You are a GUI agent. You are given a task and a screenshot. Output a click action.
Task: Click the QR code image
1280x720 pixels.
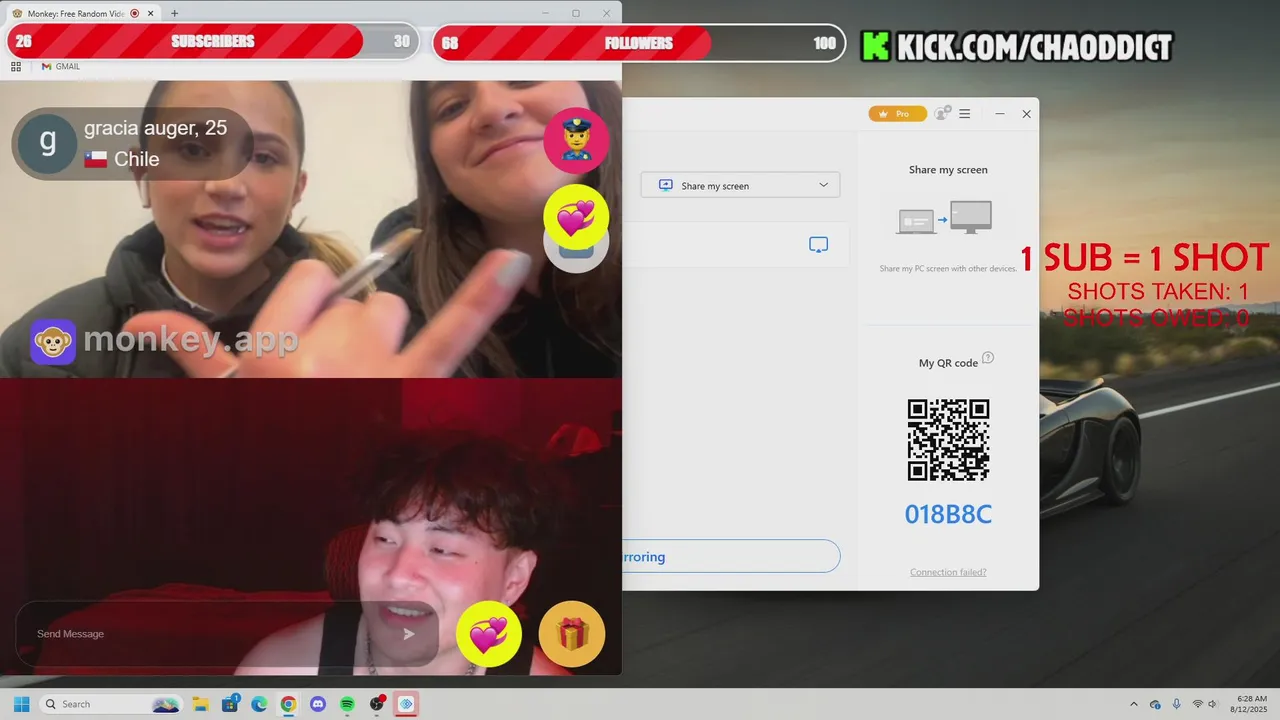[x=948, y=440]
